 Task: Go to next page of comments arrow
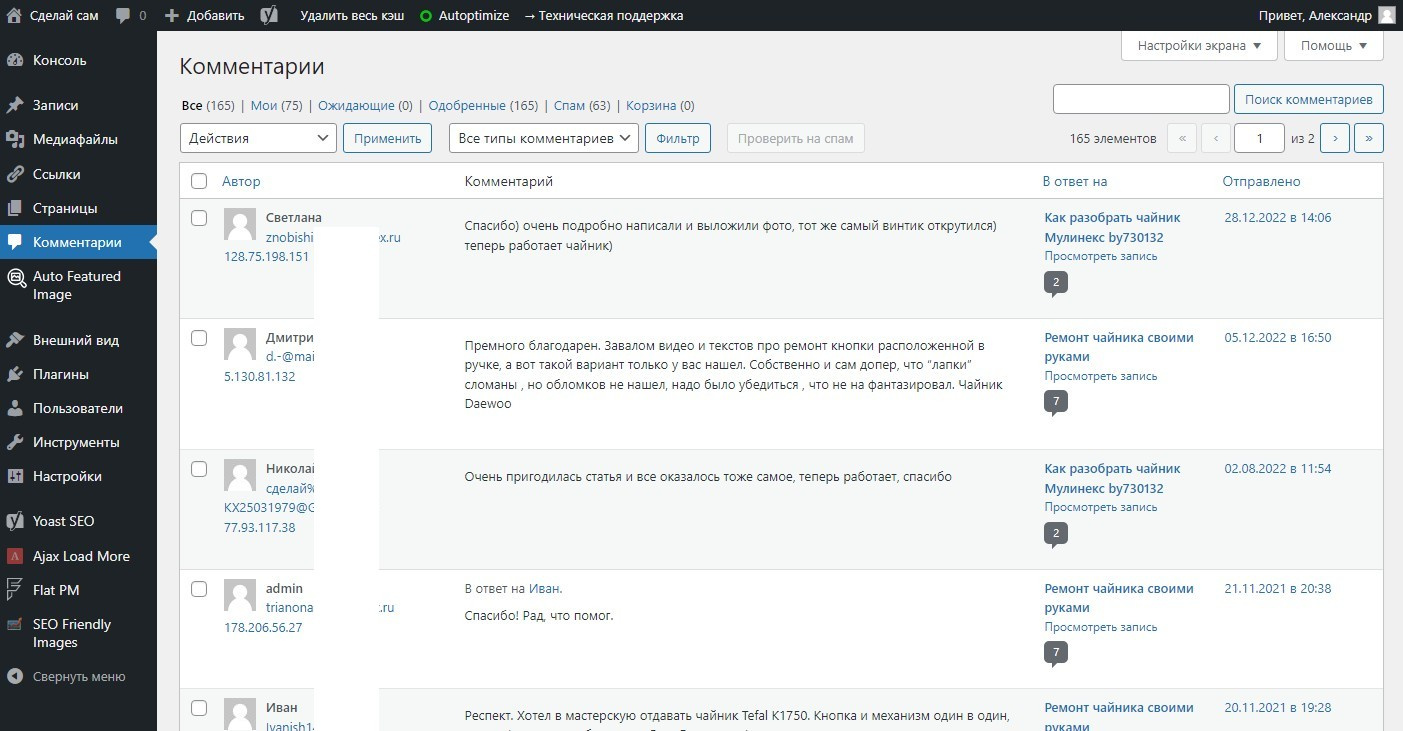coord(1335,138)
